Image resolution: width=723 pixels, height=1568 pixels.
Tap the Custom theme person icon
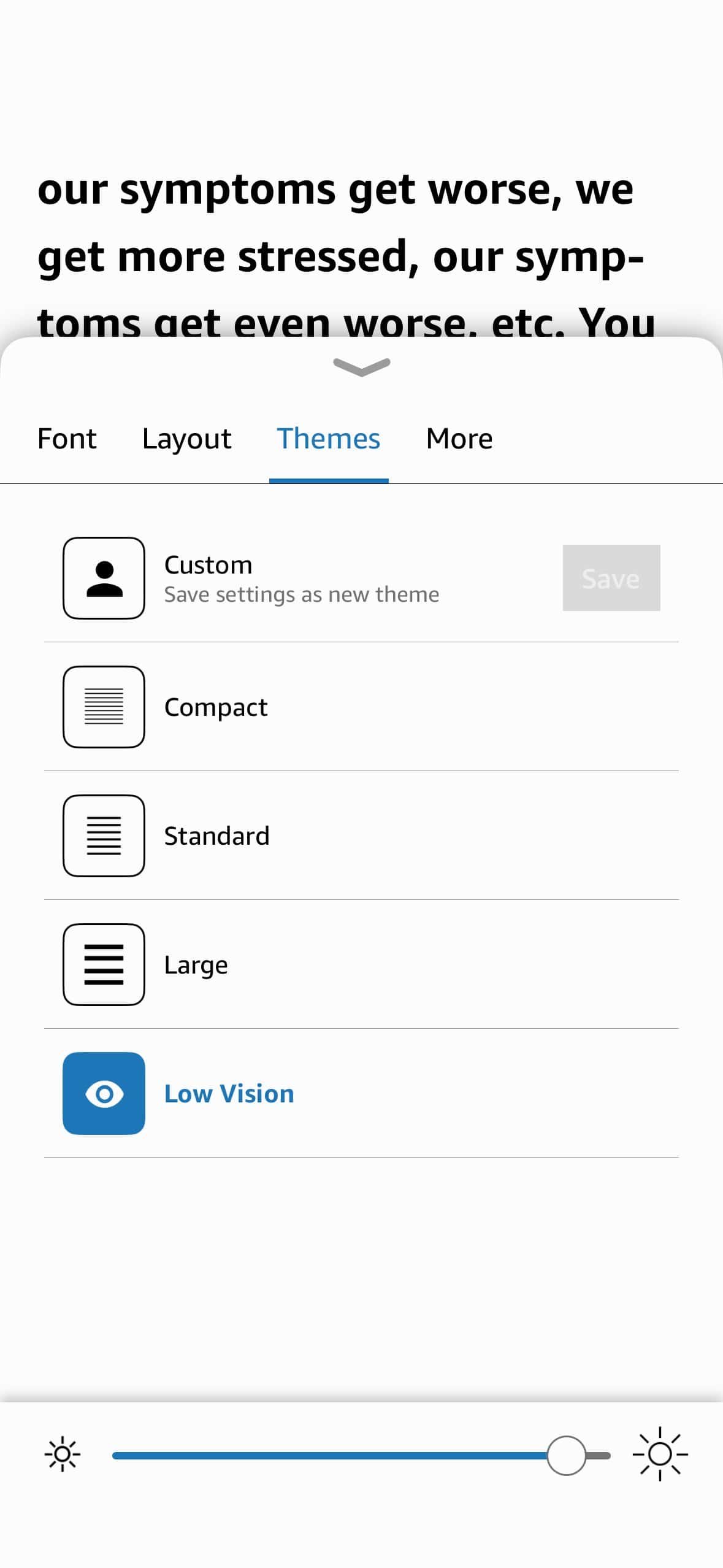pos(104,578)
